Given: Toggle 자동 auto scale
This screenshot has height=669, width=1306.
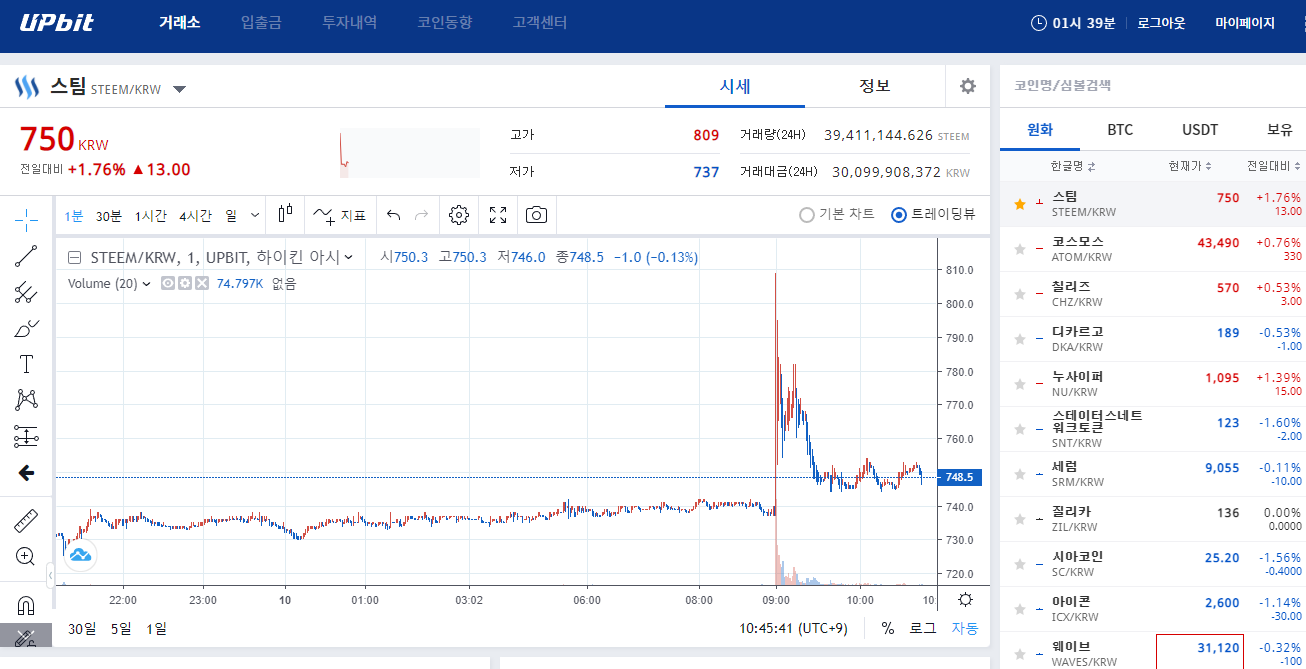Looking at the screenshot, I should 965,629.
